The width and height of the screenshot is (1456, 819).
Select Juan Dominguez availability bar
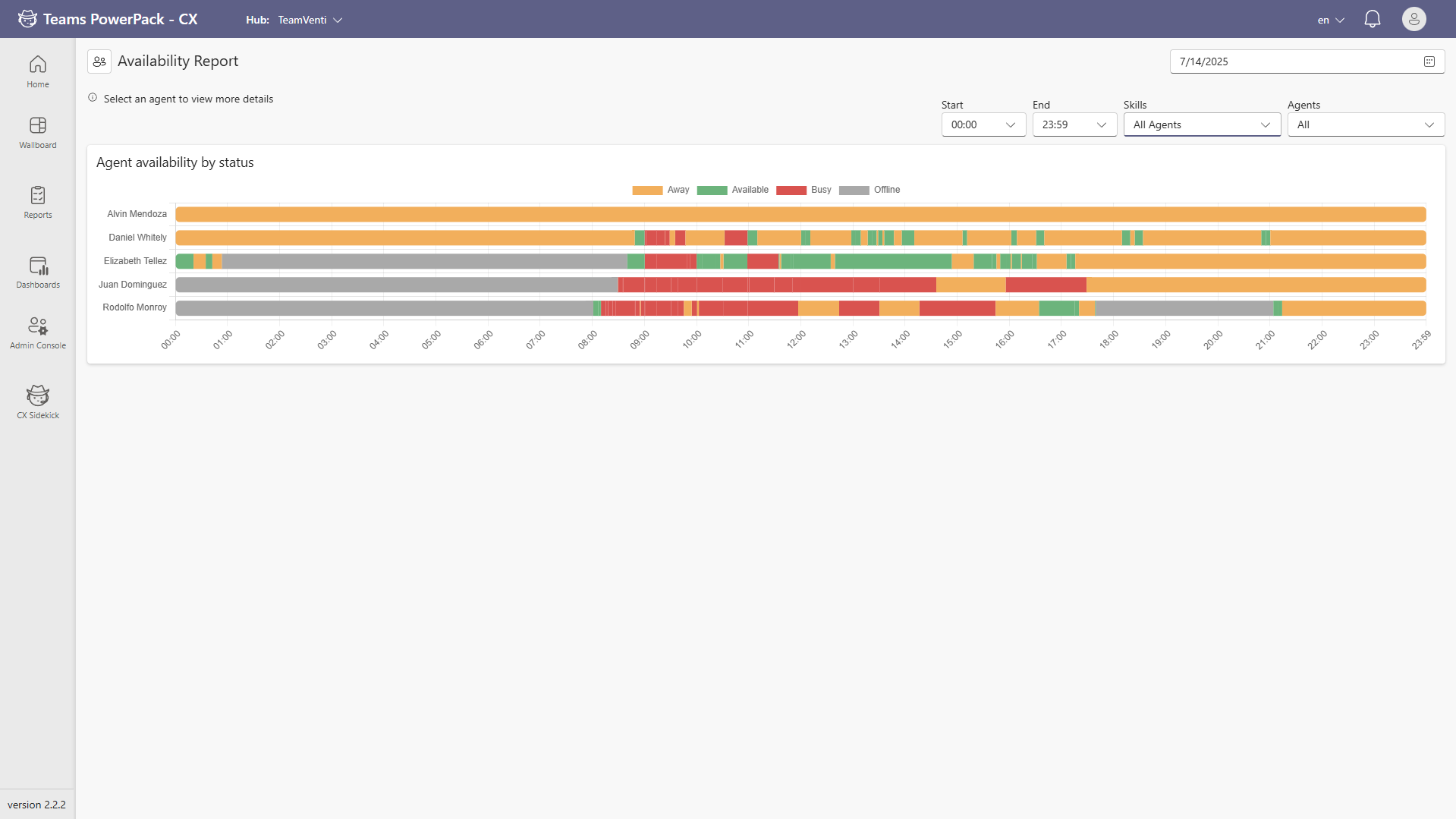[800, 285]
